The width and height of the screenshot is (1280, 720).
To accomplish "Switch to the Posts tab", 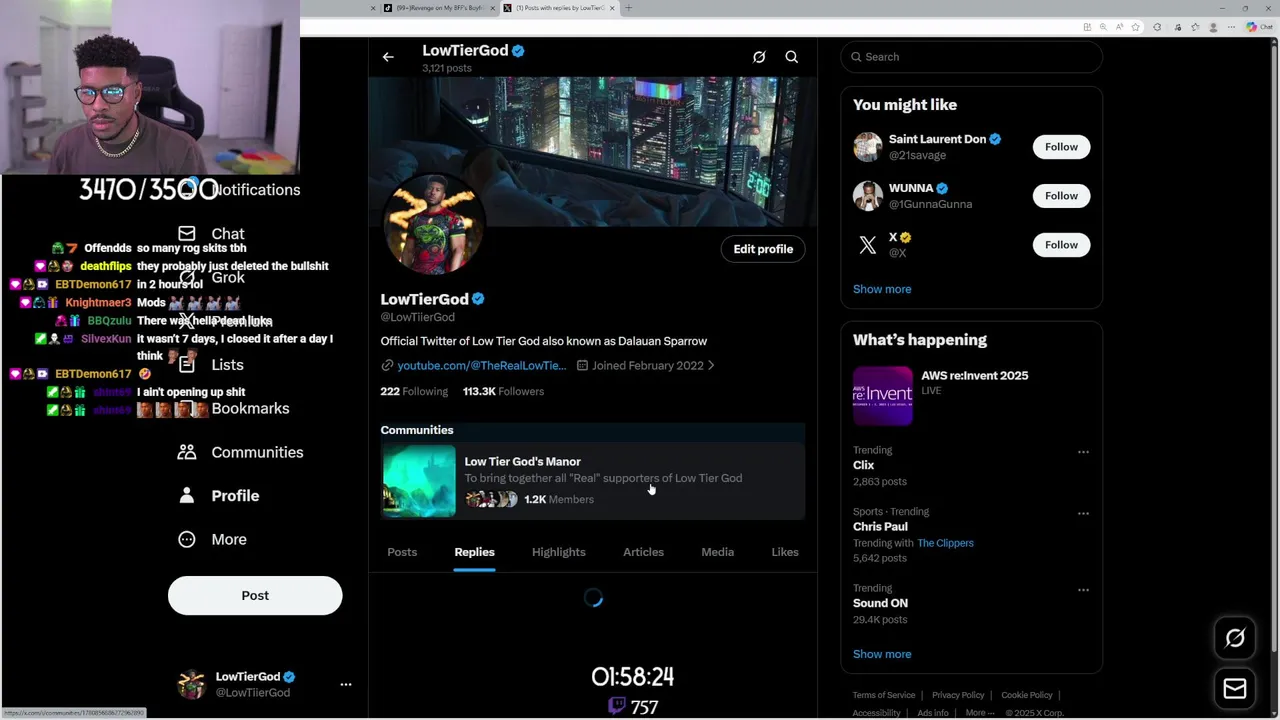I will pos(402,552).
